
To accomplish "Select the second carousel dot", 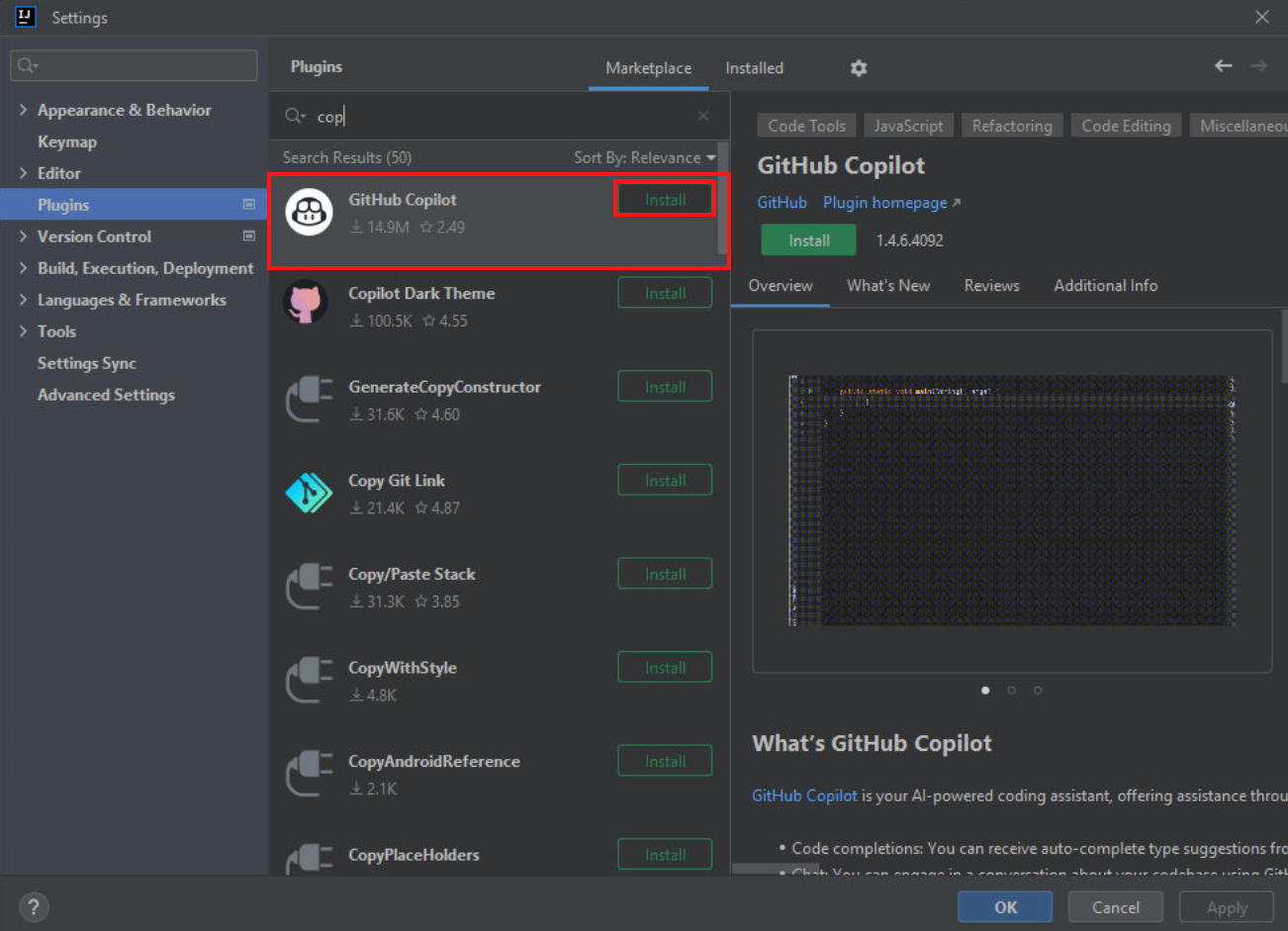I will [1011, 691].
